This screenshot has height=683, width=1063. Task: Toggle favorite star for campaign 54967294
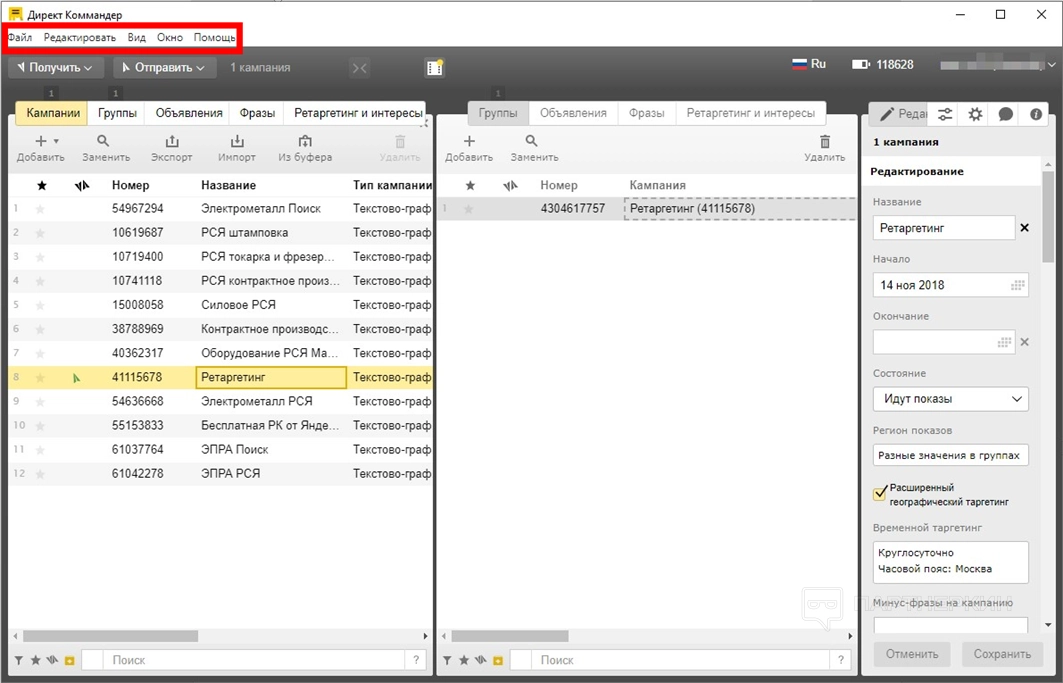pos(41,209)
